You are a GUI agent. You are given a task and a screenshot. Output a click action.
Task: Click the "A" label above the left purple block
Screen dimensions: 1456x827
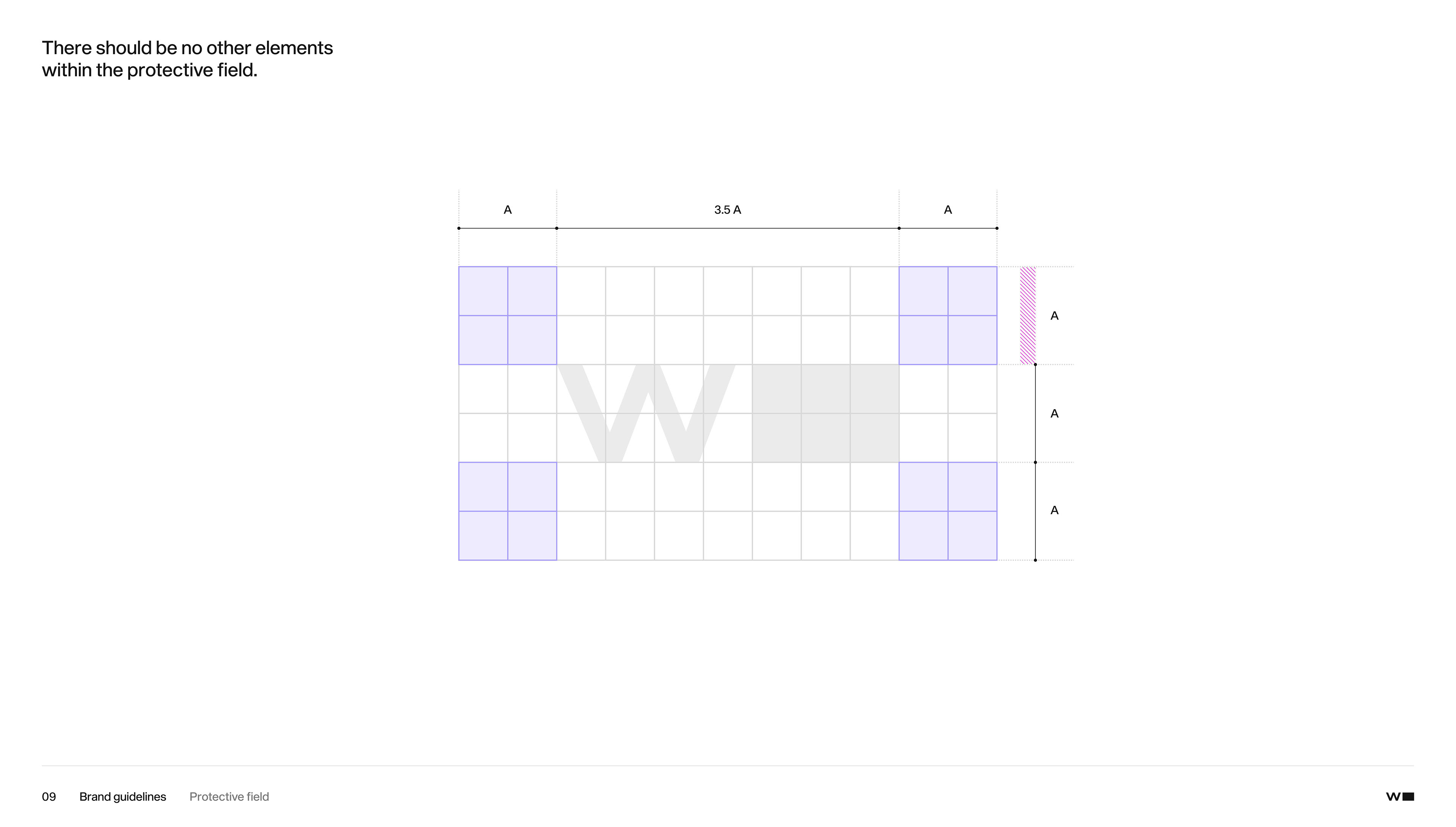tap(508, 210)
